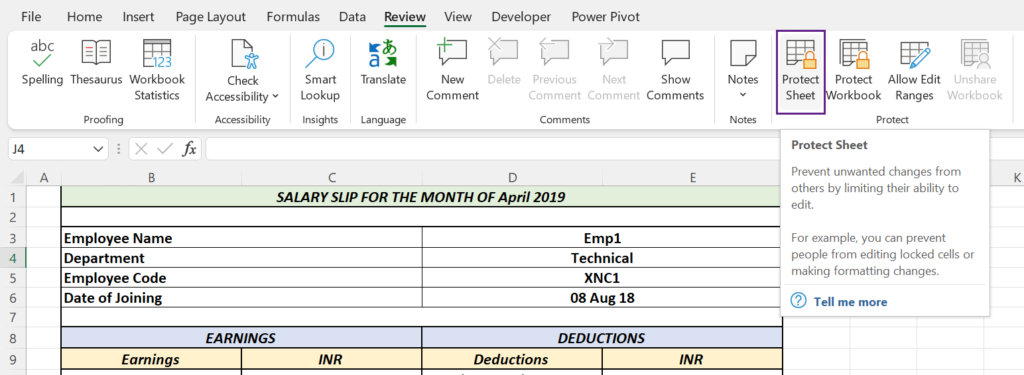Run the Spelling check
This screenshot has height=375, width=1024.
click(x=42, y=63)
